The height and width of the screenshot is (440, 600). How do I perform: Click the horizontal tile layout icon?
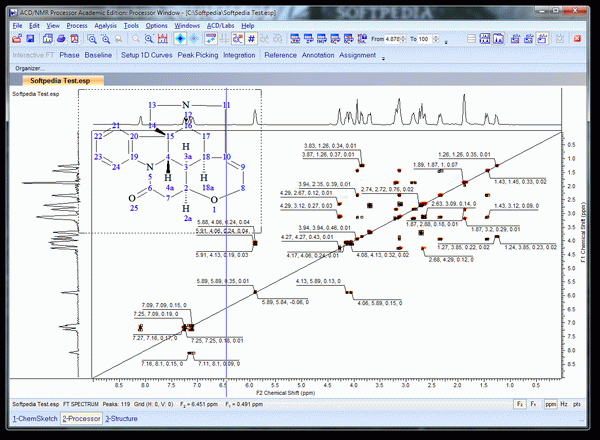[471, 39]
